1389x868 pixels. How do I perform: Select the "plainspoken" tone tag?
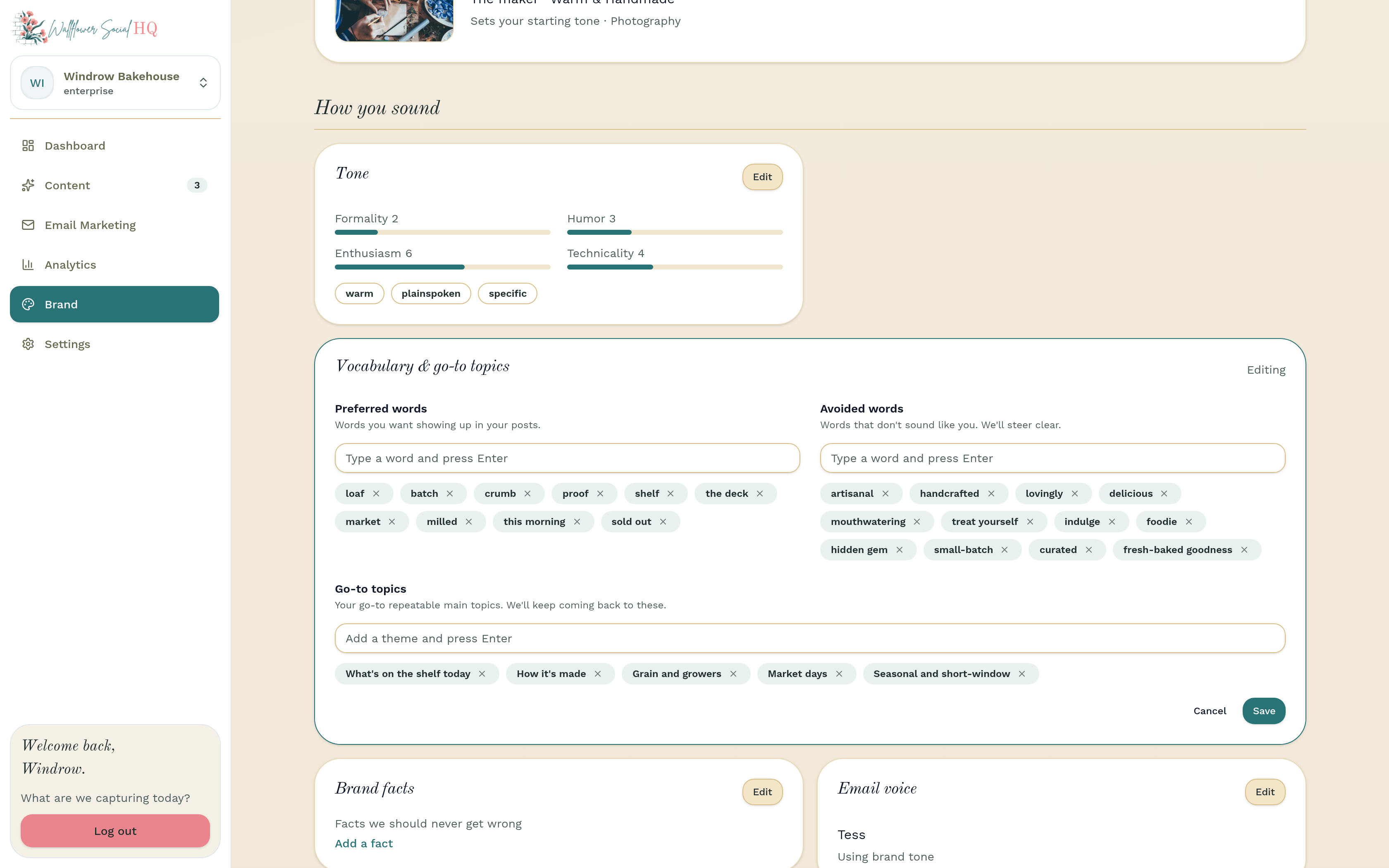[431, 293]
